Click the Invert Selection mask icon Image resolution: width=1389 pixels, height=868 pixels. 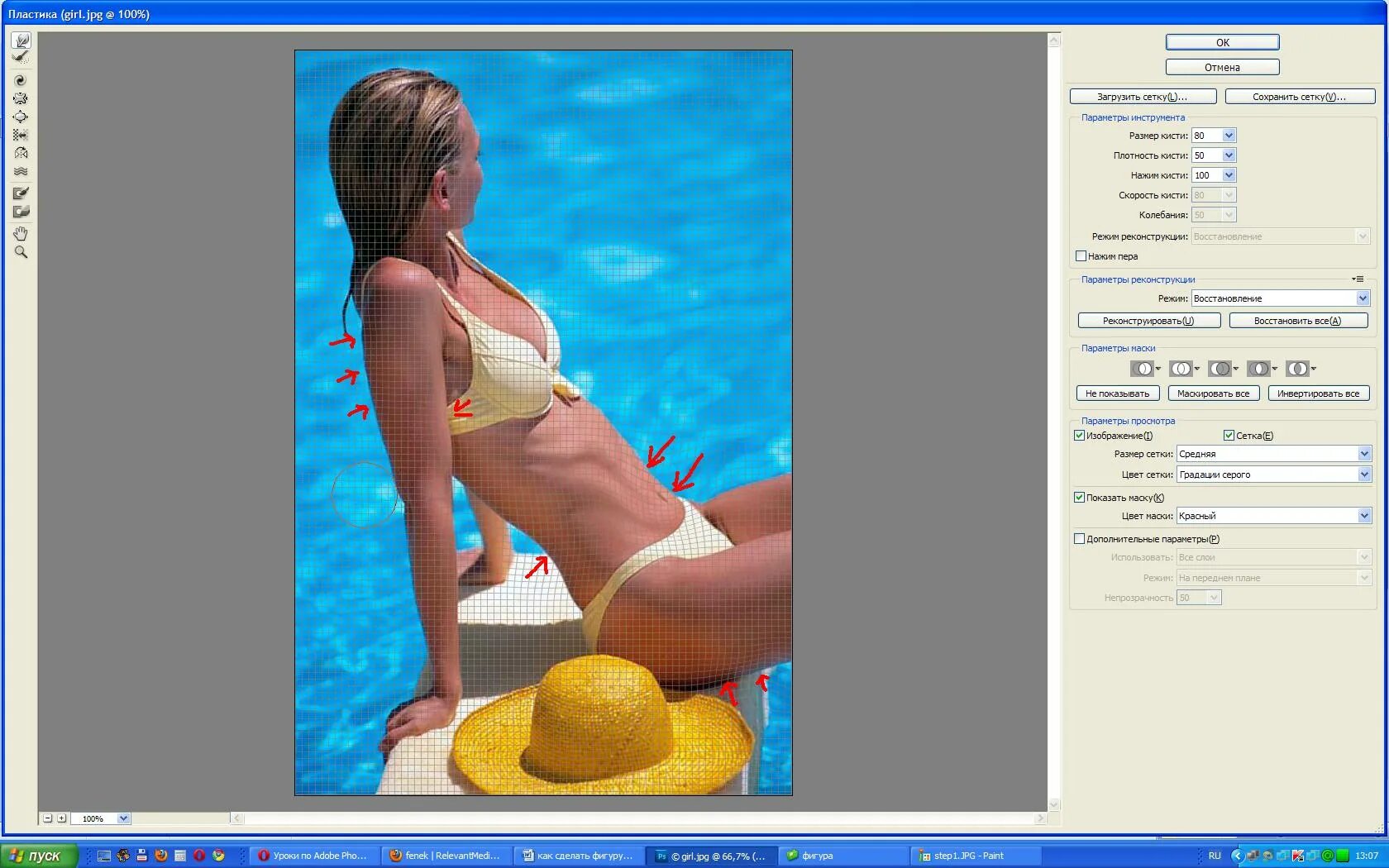(1297, 369)
